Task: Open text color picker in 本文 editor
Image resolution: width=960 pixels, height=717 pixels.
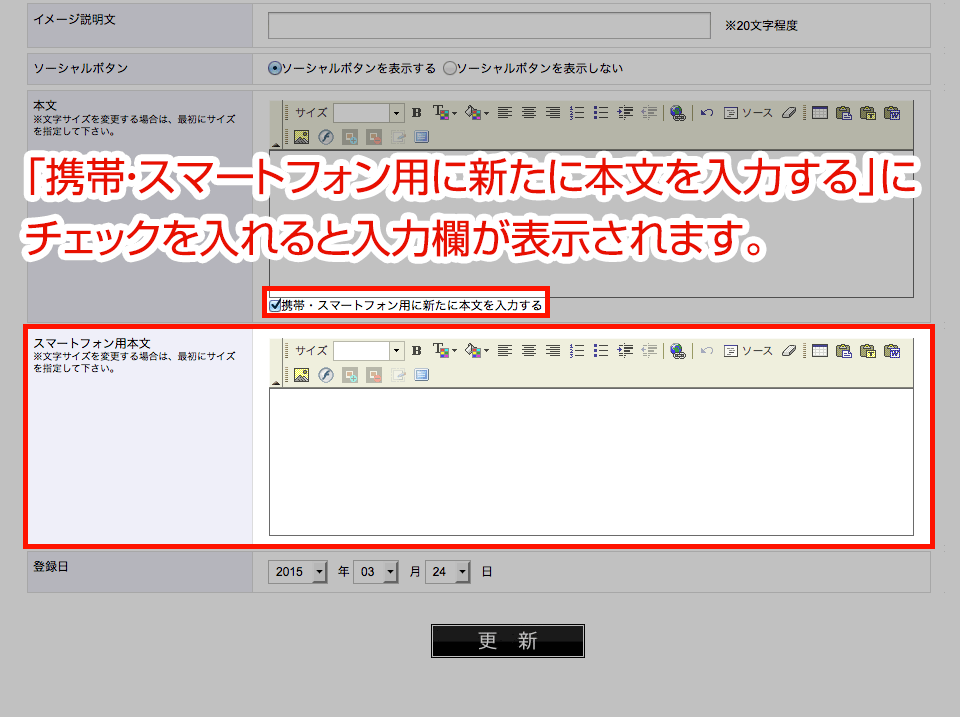Action: point(444,113)
